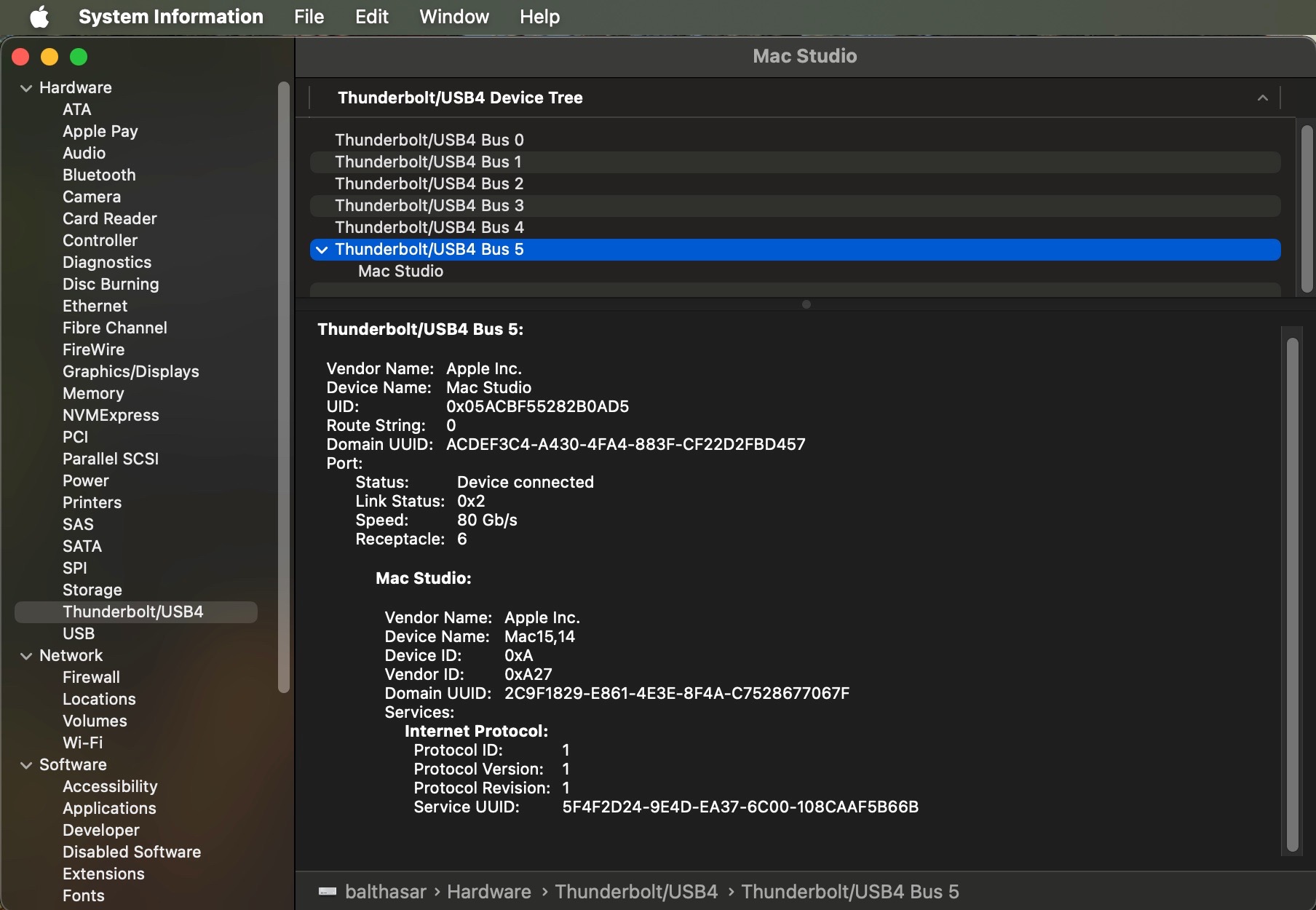Click Hardware in the path bar

coord(489,891)
